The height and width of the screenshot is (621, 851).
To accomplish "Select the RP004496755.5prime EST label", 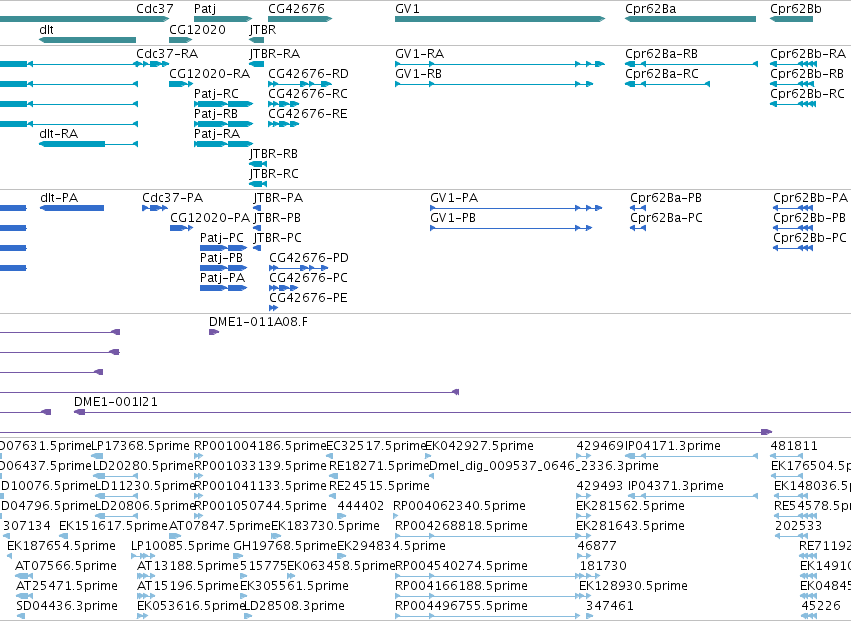I will tap(461, 606).
